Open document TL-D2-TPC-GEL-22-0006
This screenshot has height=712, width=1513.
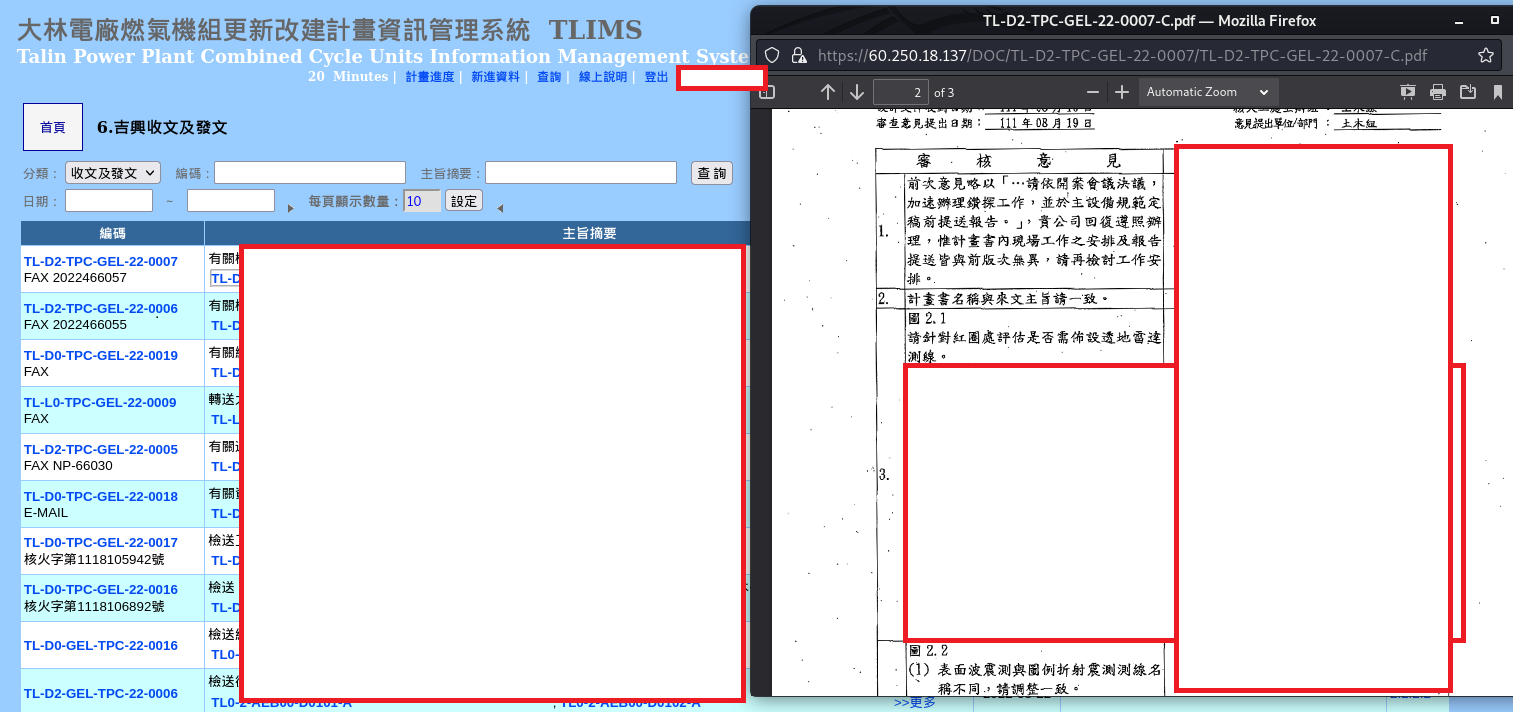pos(101,309)
